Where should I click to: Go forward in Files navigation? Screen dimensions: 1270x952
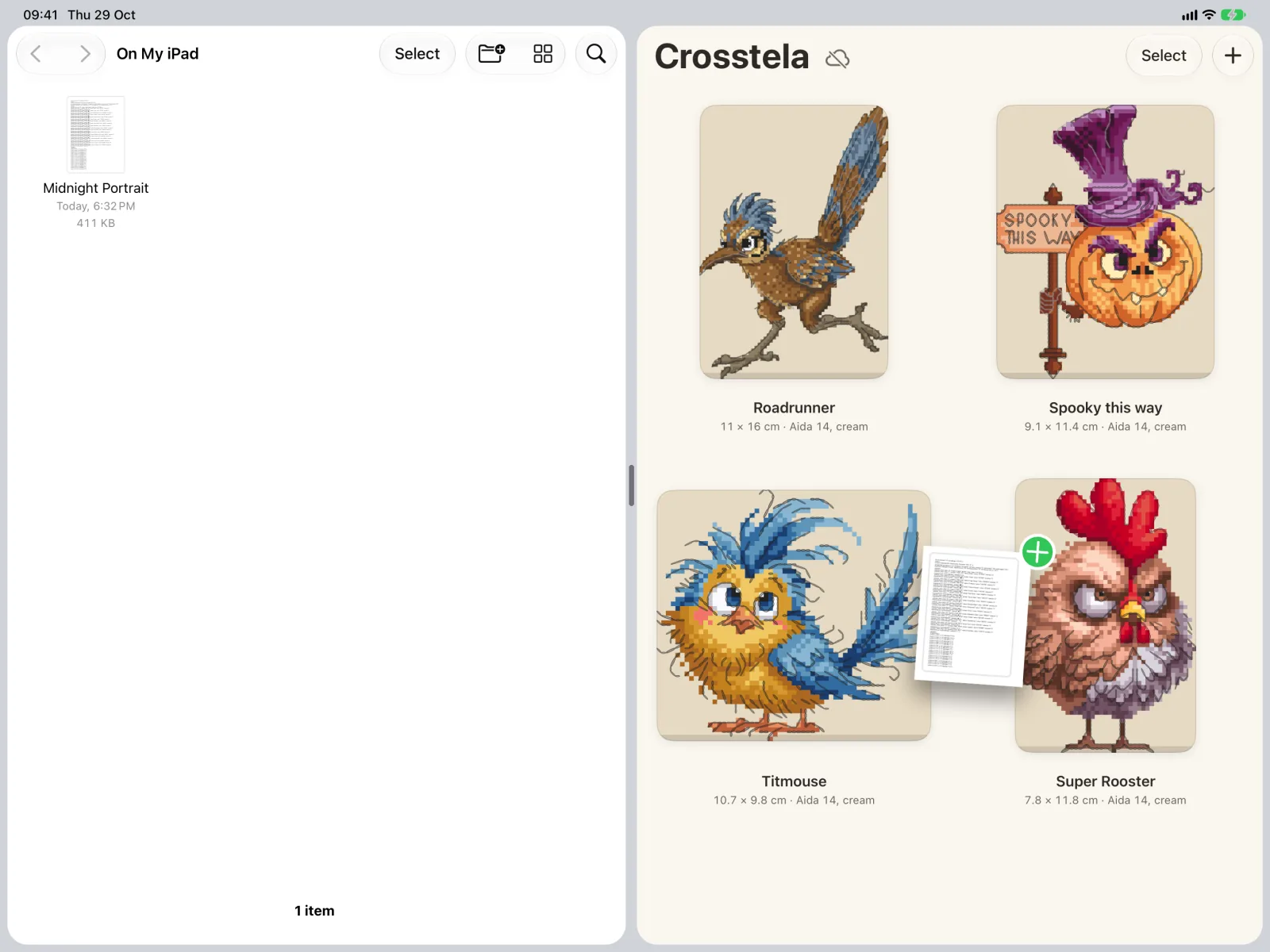pyautogui.click(x=84, y=54)
